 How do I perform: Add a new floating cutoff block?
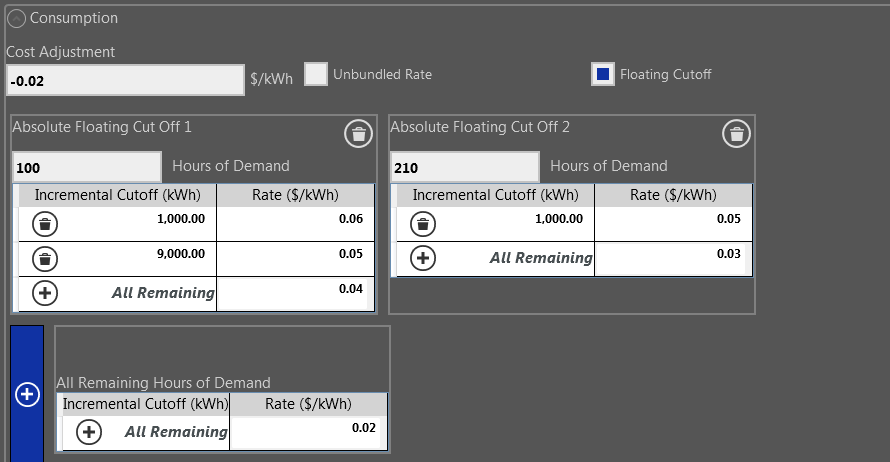pos(27,394)
